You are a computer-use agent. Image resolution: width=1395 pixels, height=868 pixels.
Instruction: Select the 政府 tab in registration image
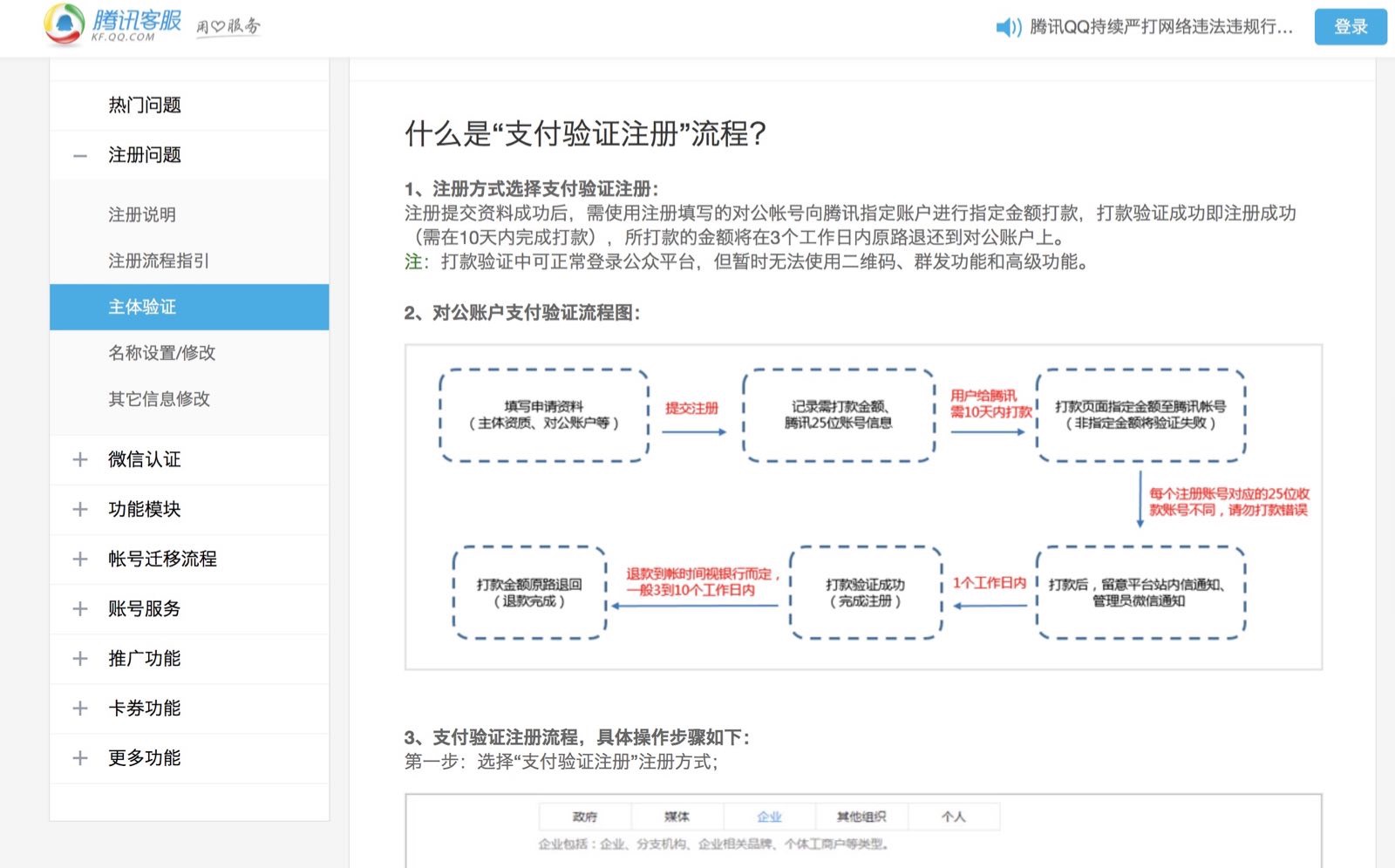coord(585,817)
